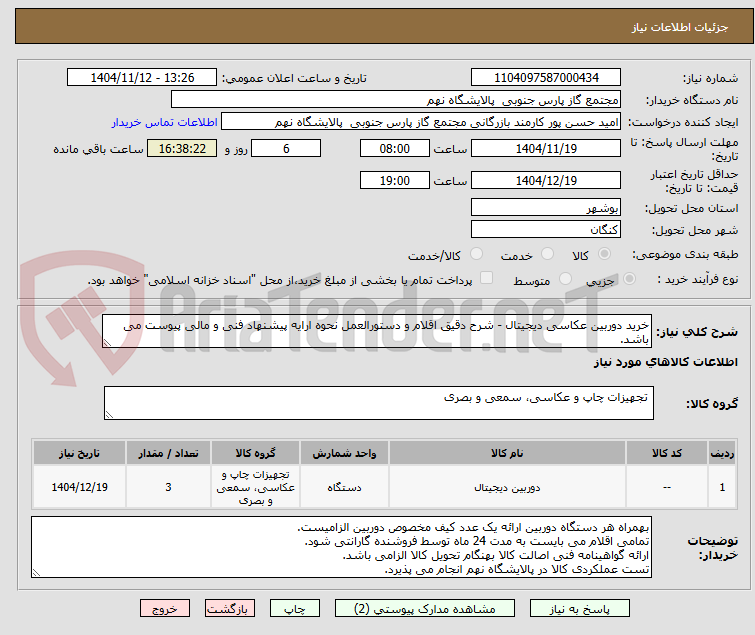Click the resize handle of description textarea
The image size is (755, 635).
pos(107,343)
